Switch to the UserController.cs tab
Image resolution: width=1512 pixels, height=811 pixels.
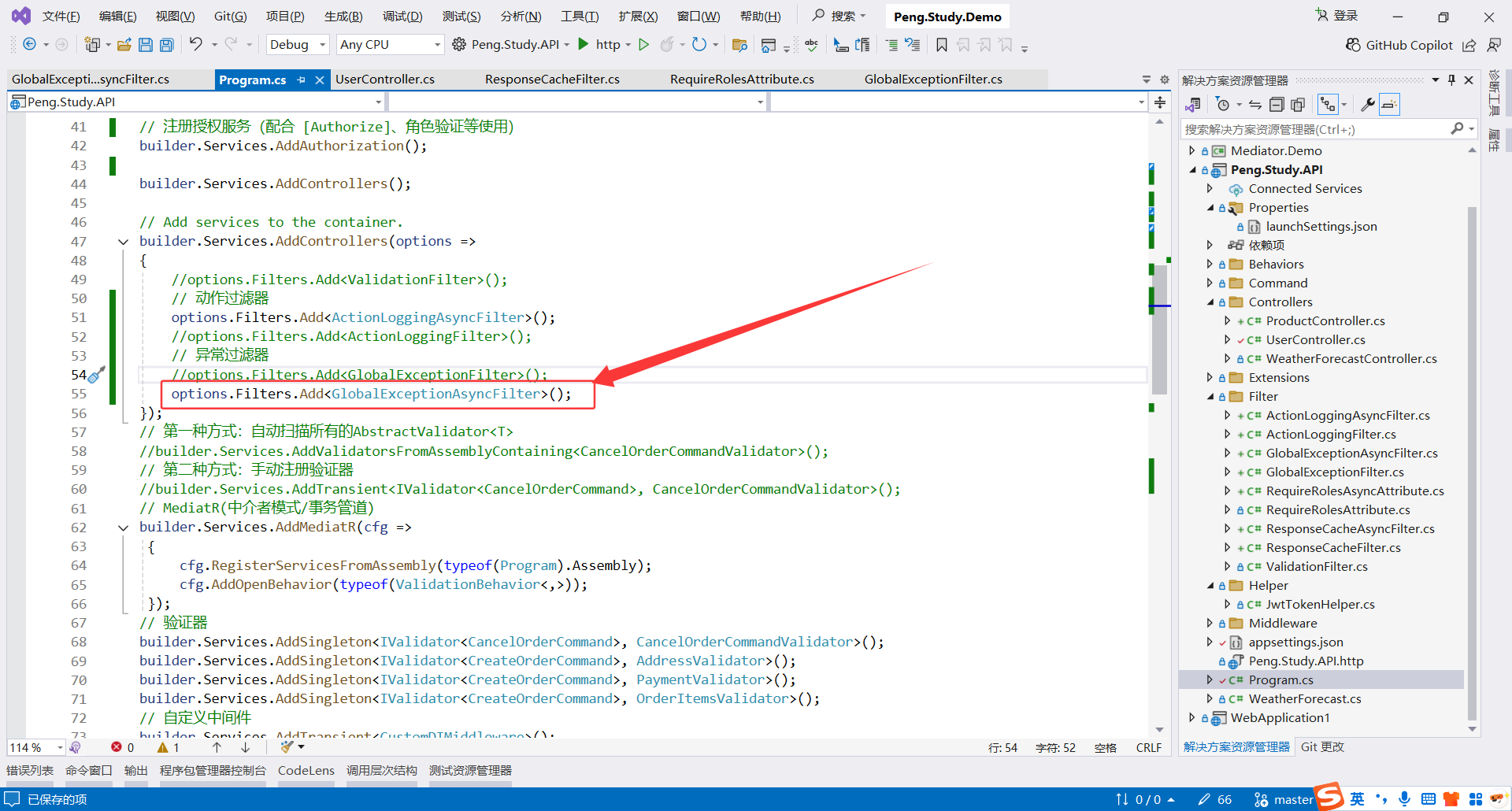click(385, 80)
